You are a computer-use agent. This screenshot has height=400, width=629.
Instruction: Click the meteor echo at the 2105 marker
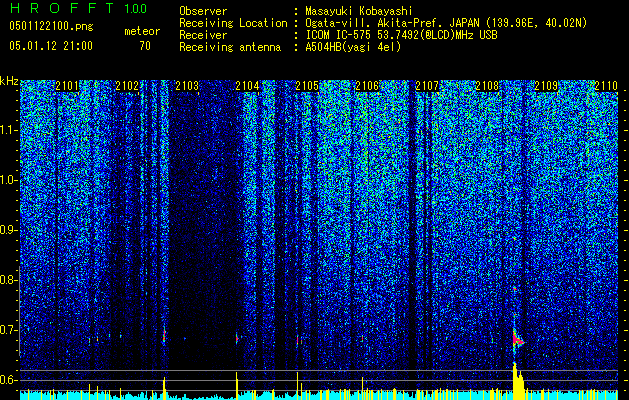click(297, 340)
